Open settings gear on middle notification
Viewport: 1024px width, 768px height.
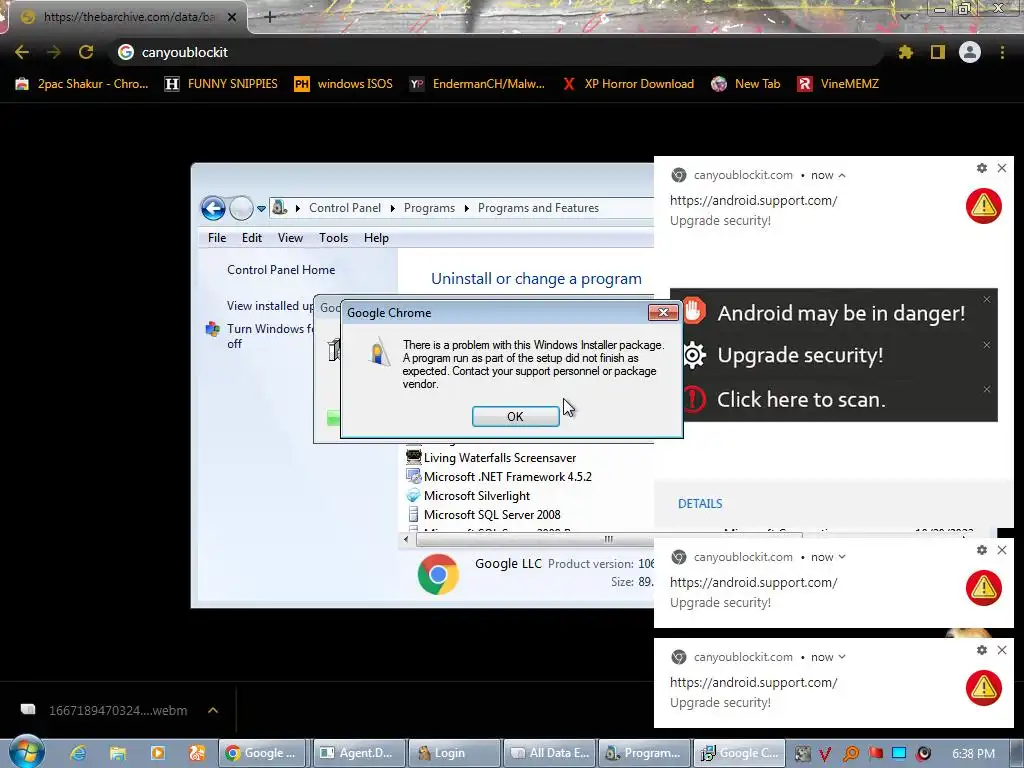(x=982, y=551)
